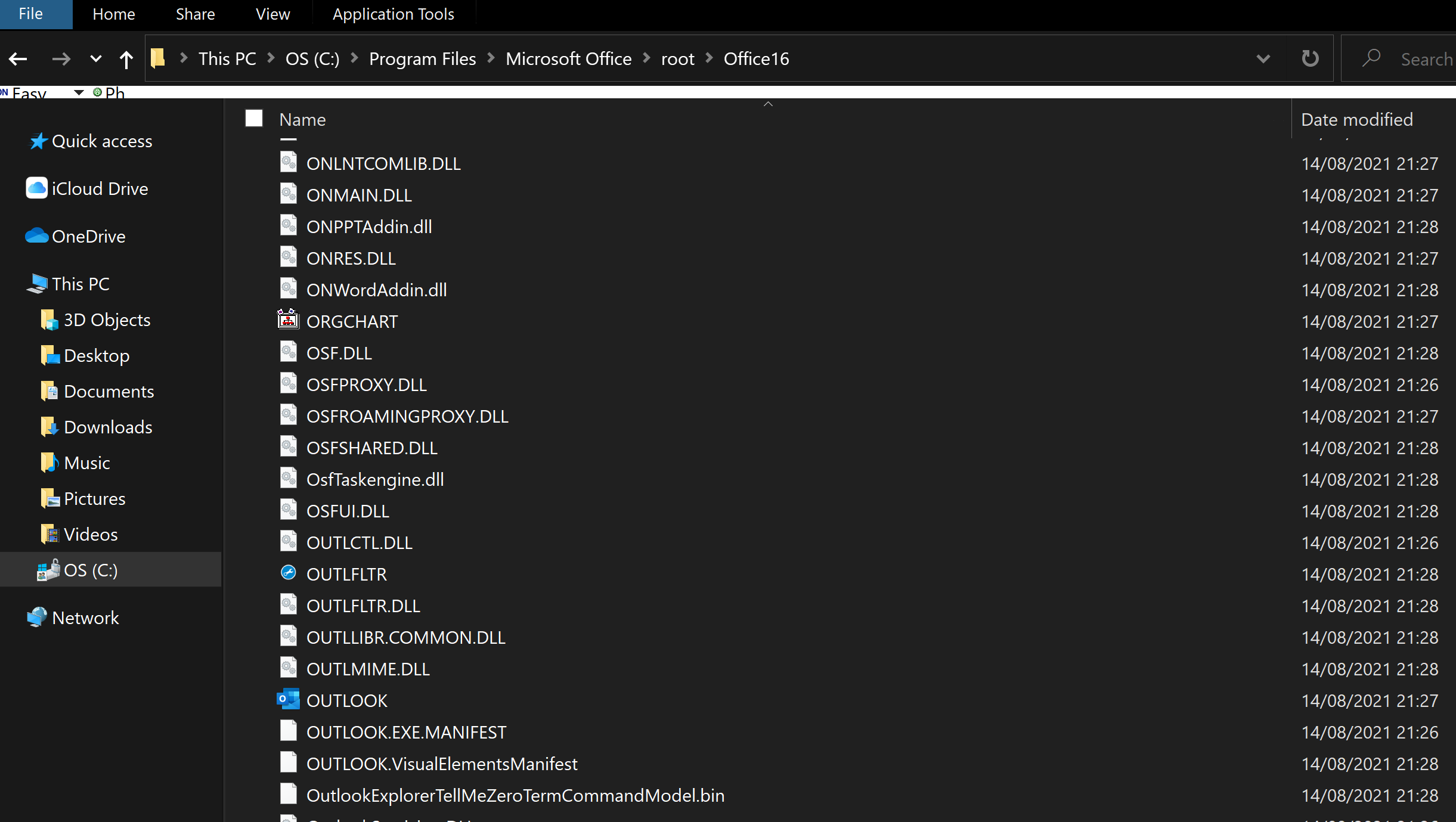Viewport: 1456px width, 822px height.
Task: Refresh the current folder view
Action: click(x=1310, y=58)
